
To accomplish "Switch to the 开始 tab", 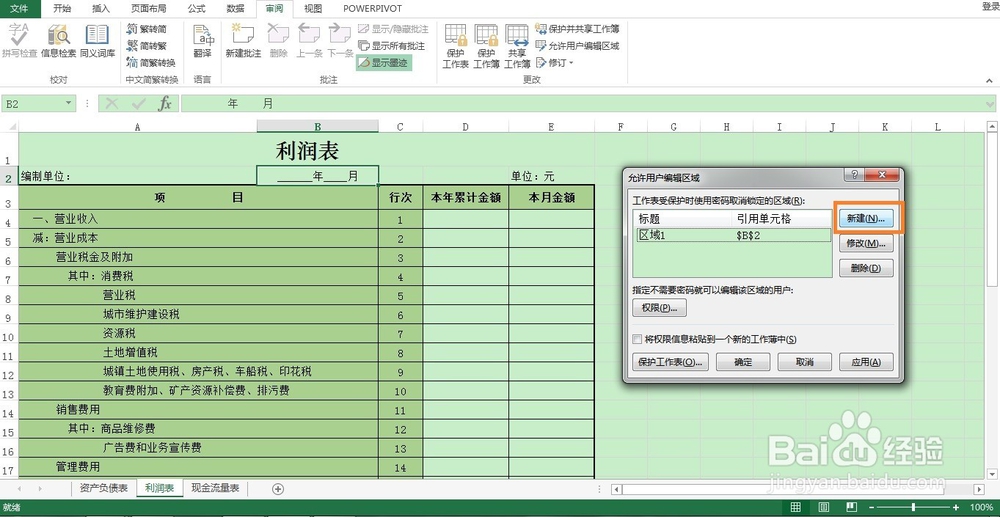I will [x=62, y=8].
